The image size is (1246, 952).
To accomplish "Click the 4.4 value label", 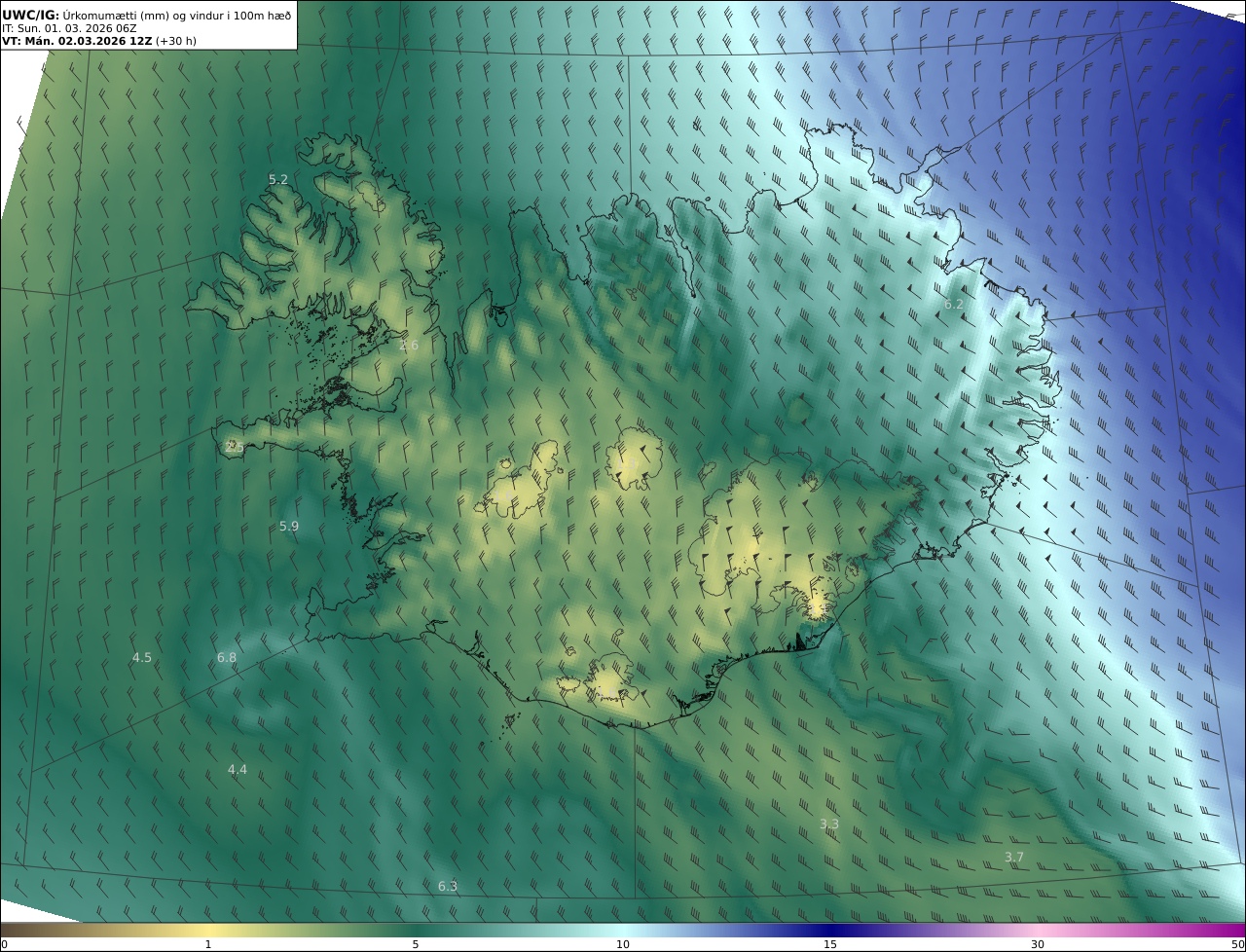I will coord(238,770).
